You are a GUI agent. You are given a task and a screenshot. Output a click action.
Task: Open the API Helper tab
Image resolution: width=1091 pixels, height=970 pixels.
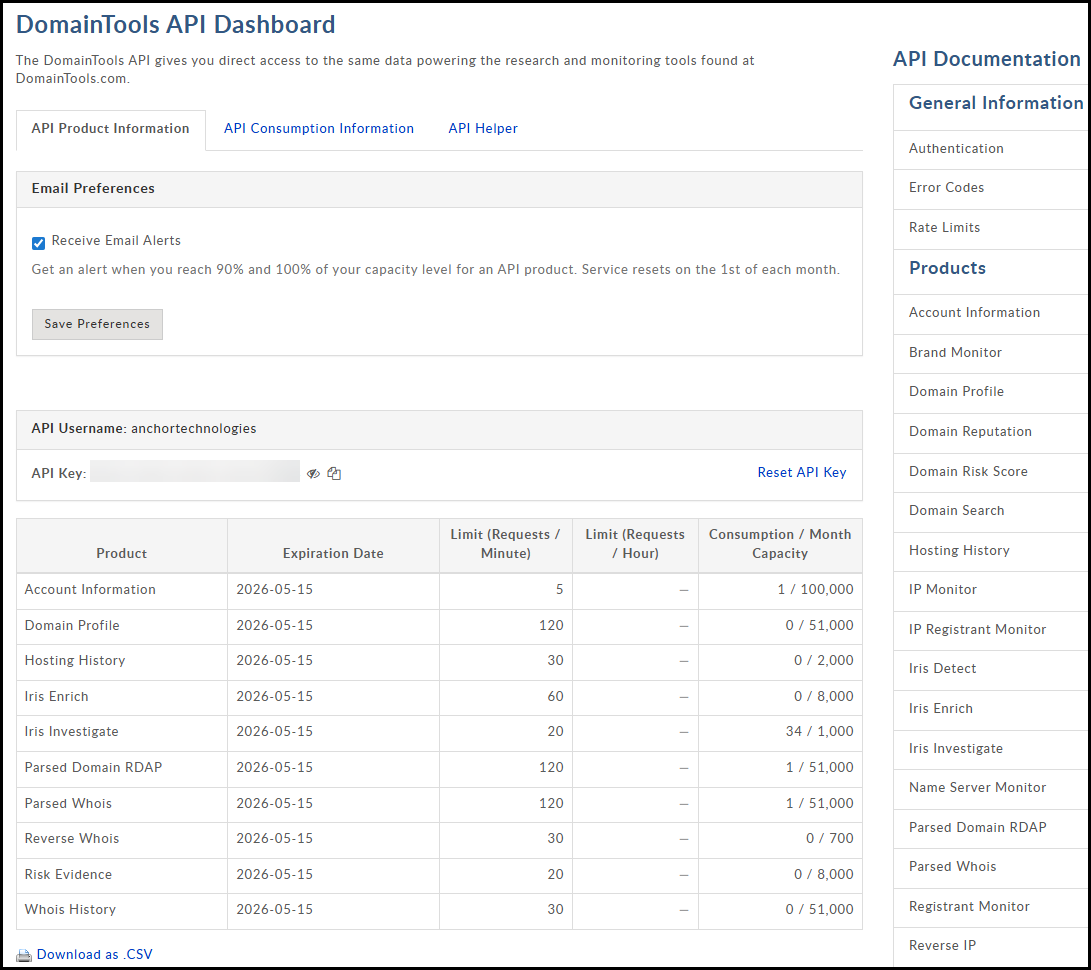tap(482, 128)
